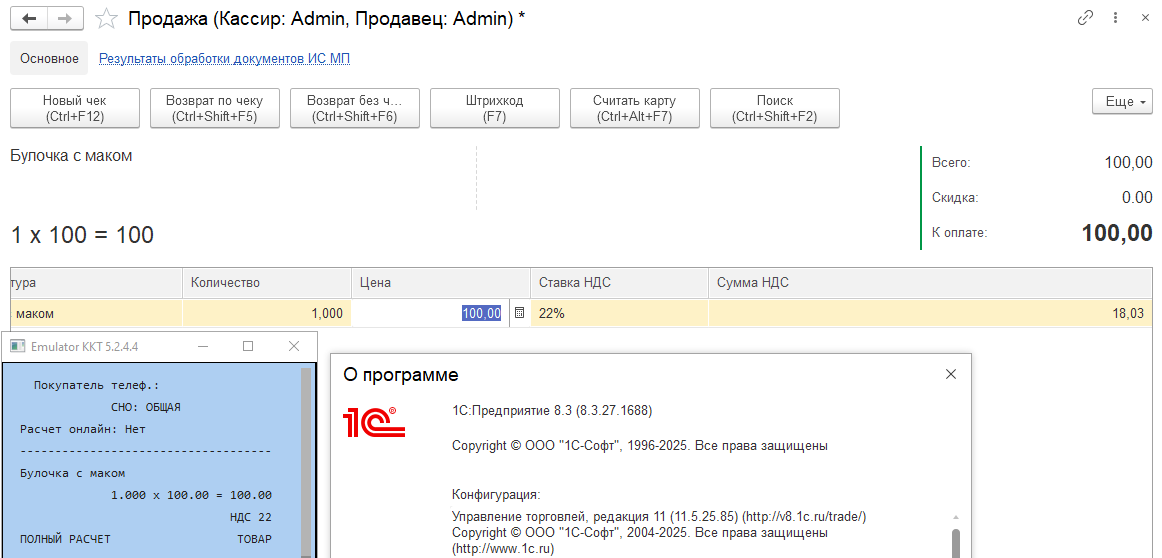Click the 1C logo in О программе
The height and width of the screenshot is (558, 1162).
click(x=374, y=421)
